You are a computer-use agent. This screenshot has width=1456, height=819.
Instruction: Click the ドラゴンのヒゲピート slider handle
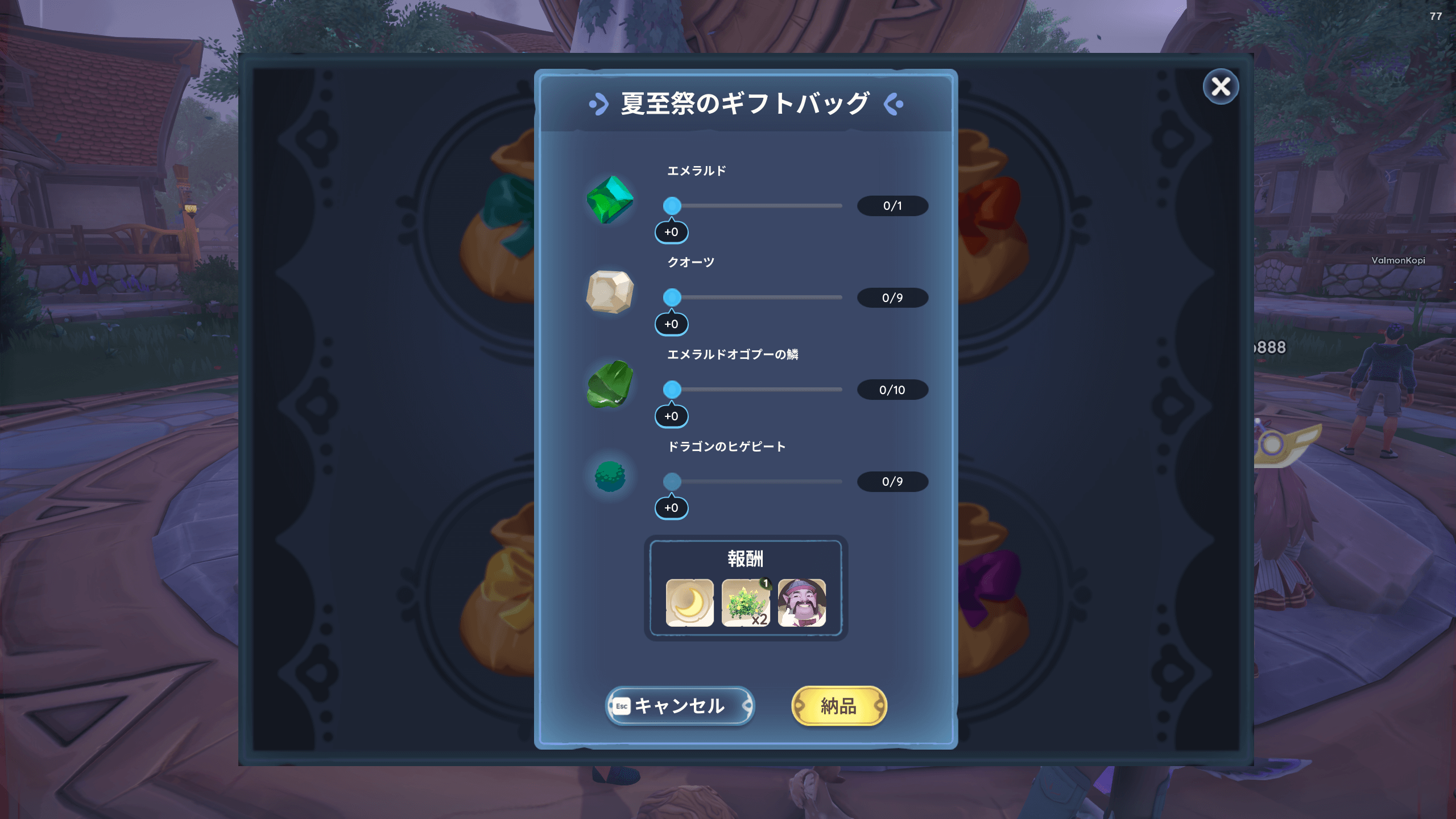tap(672, 481)
